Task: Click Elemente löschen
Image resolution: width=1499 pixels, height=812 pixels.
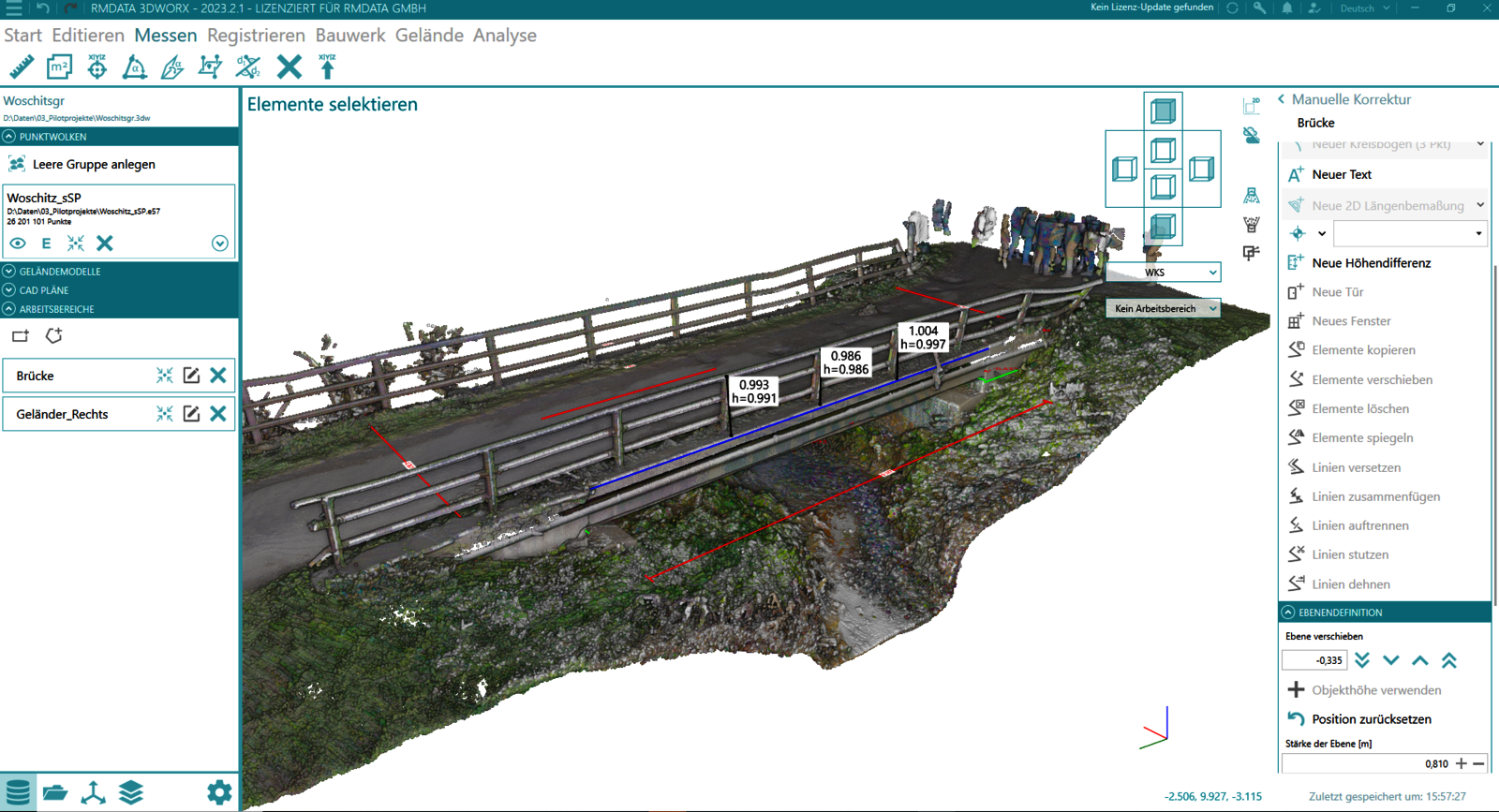Action: [1360, 408]
